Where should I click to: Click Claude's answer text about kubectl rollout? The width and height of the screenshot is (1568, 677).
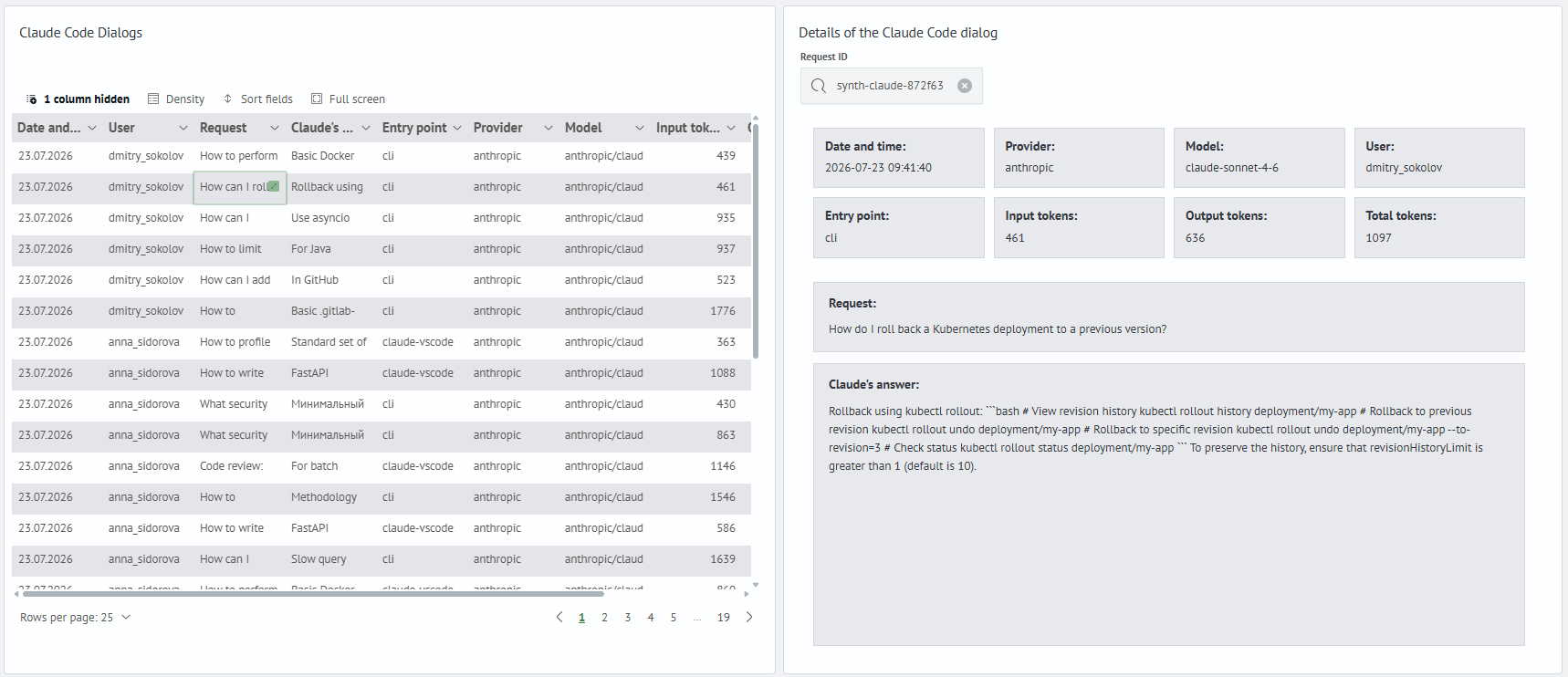point(1155,439)
